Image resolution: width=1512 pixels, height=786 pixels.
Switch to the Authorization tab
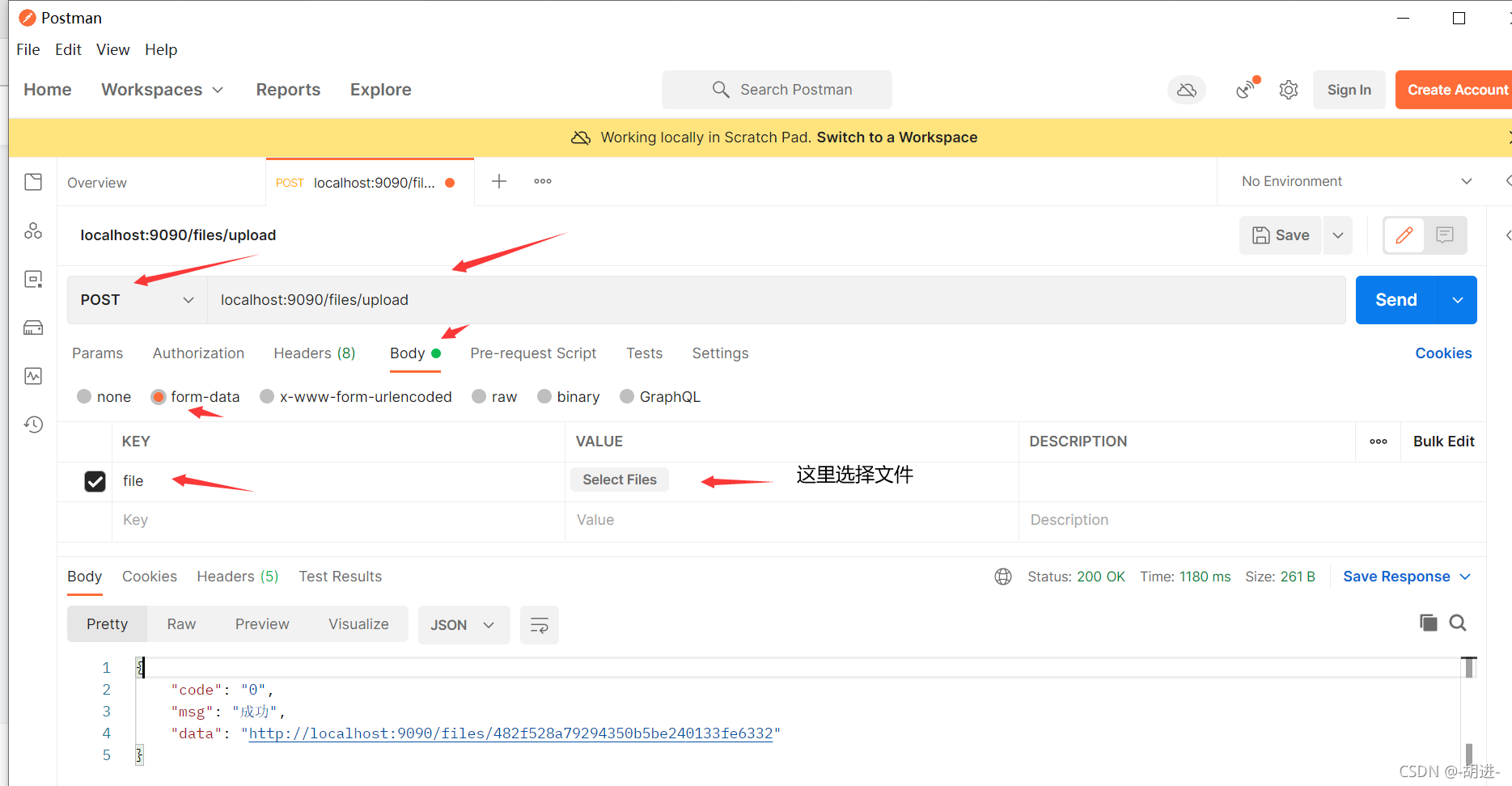coord(198,353)
